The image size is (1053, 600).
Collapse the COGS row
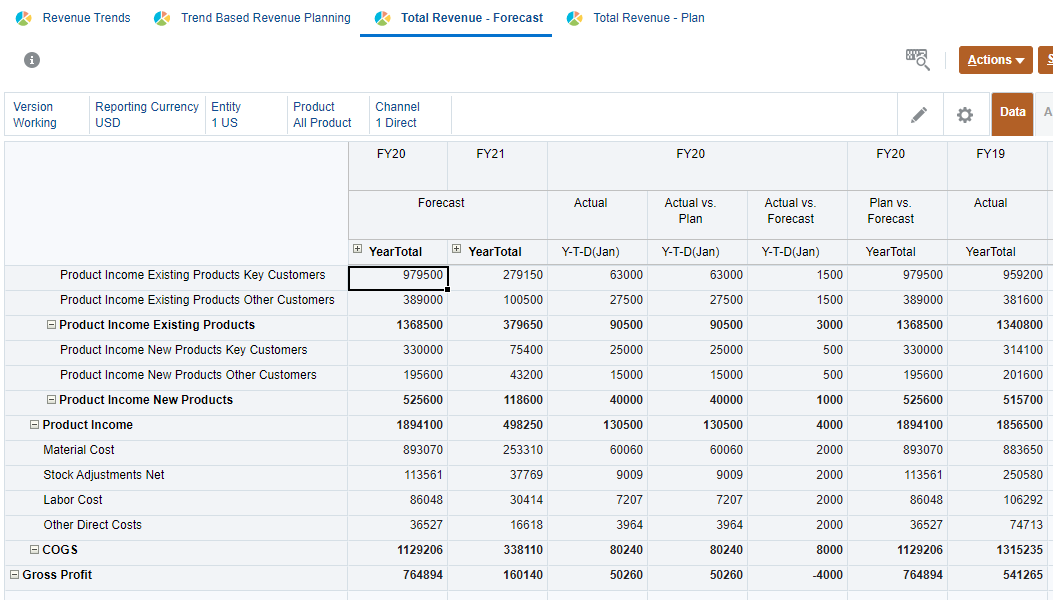pyautogui.click(x=34, y=550)
